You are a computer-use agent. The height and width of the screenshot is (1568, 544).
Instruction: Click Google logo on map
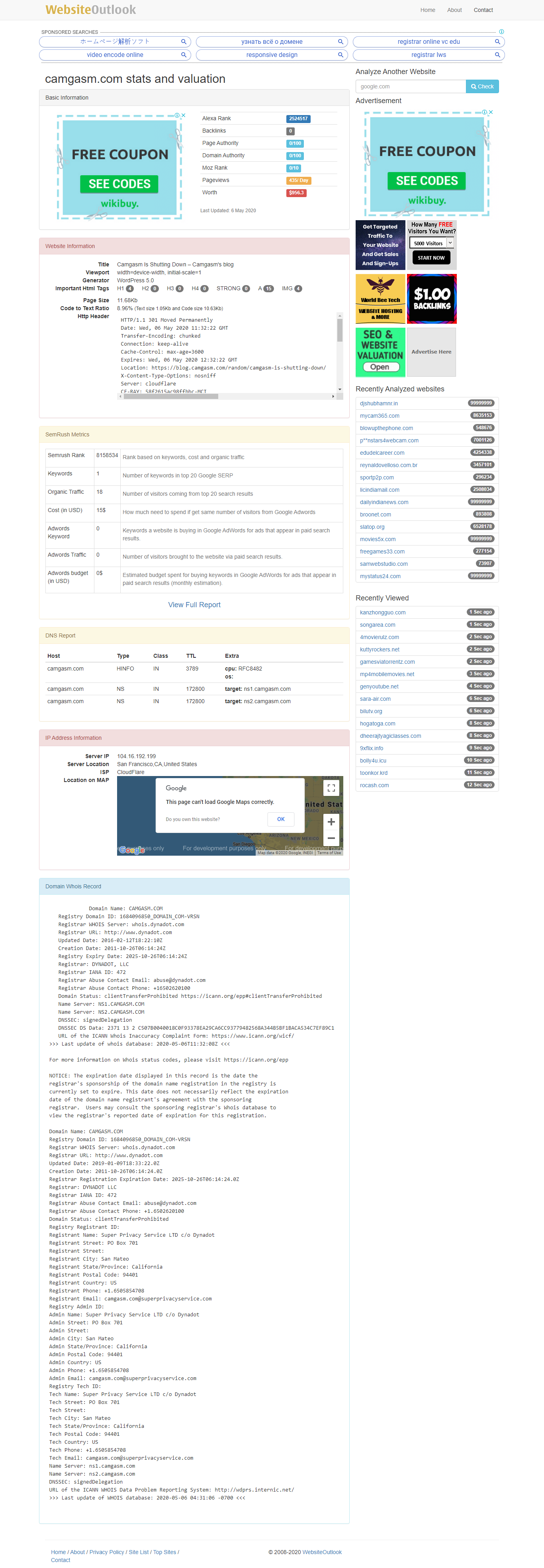132,850
